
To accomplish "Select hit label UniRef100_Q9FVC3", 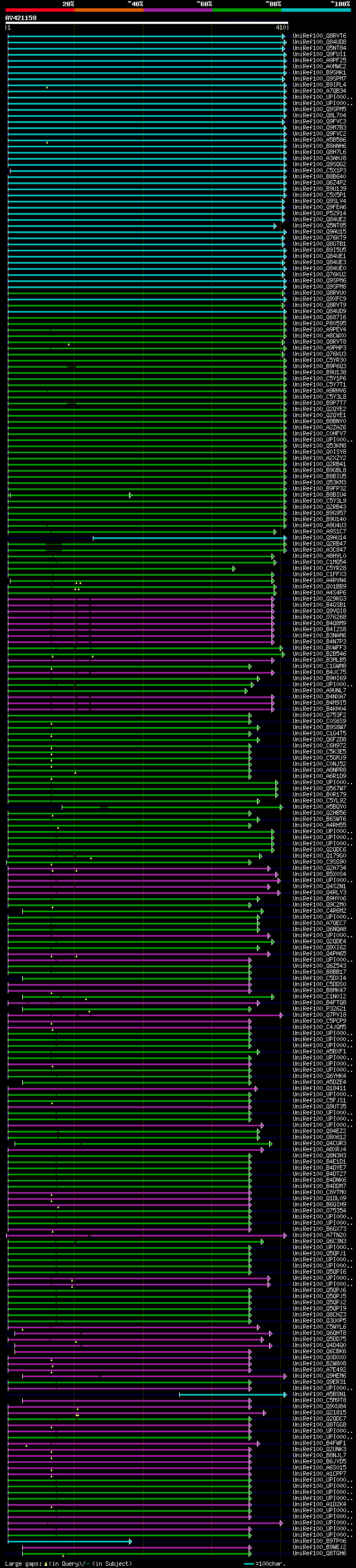I will coord(319,122).
